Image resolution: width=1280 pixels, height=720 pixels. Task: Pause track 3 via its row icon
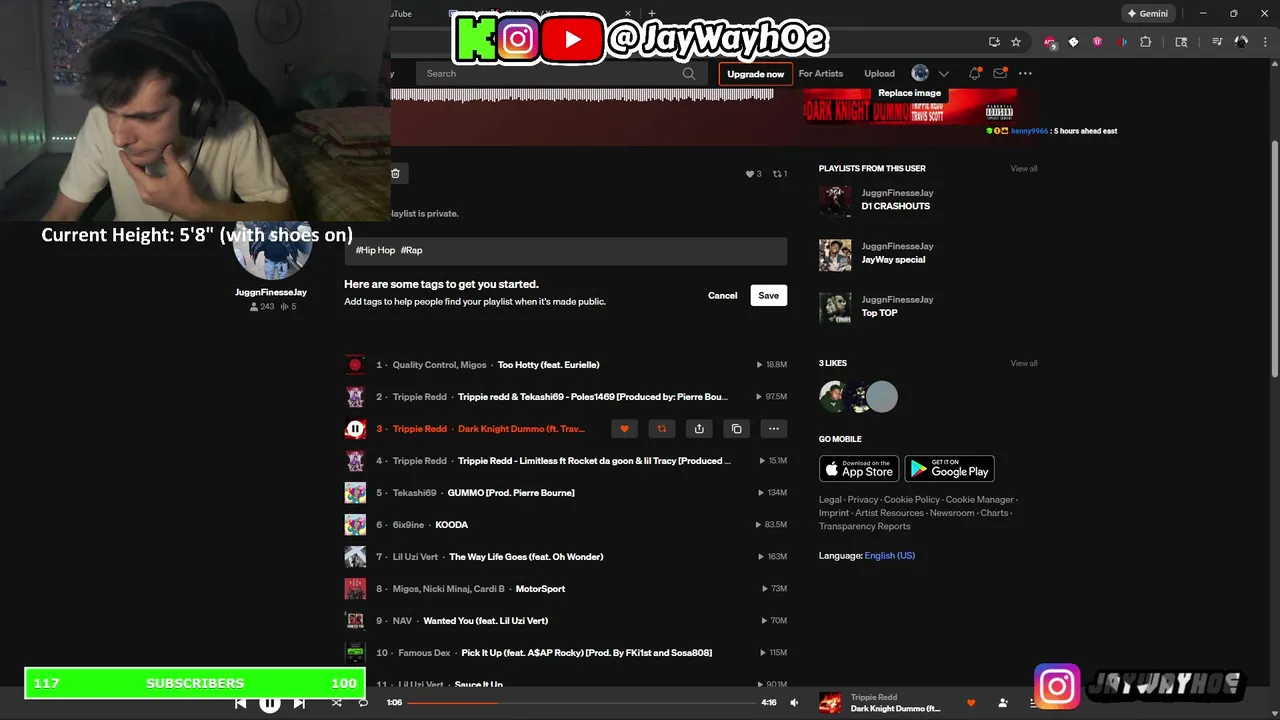(354, 429)
